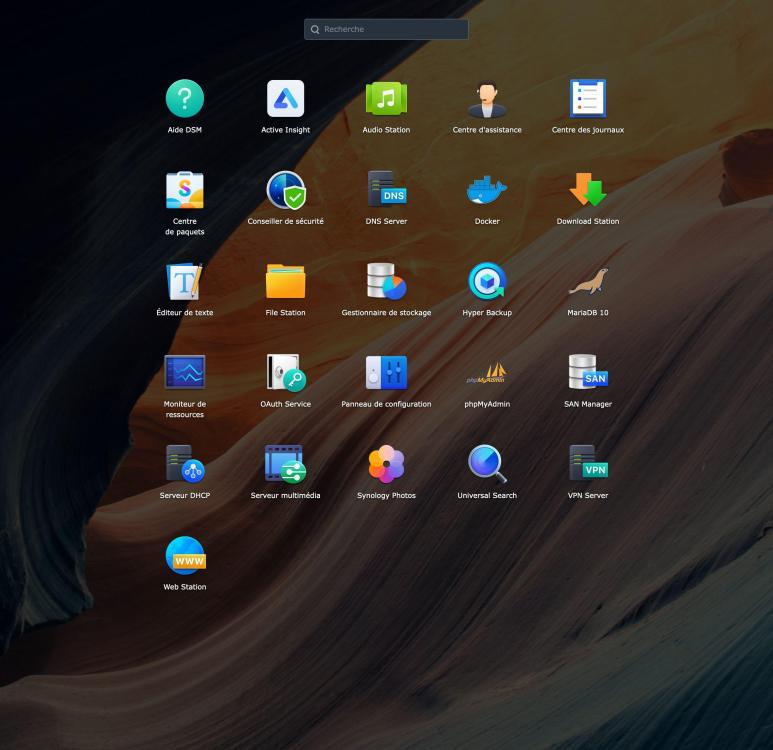
Task: Open MariaDB 10
Action: click(x=588, y=282)
